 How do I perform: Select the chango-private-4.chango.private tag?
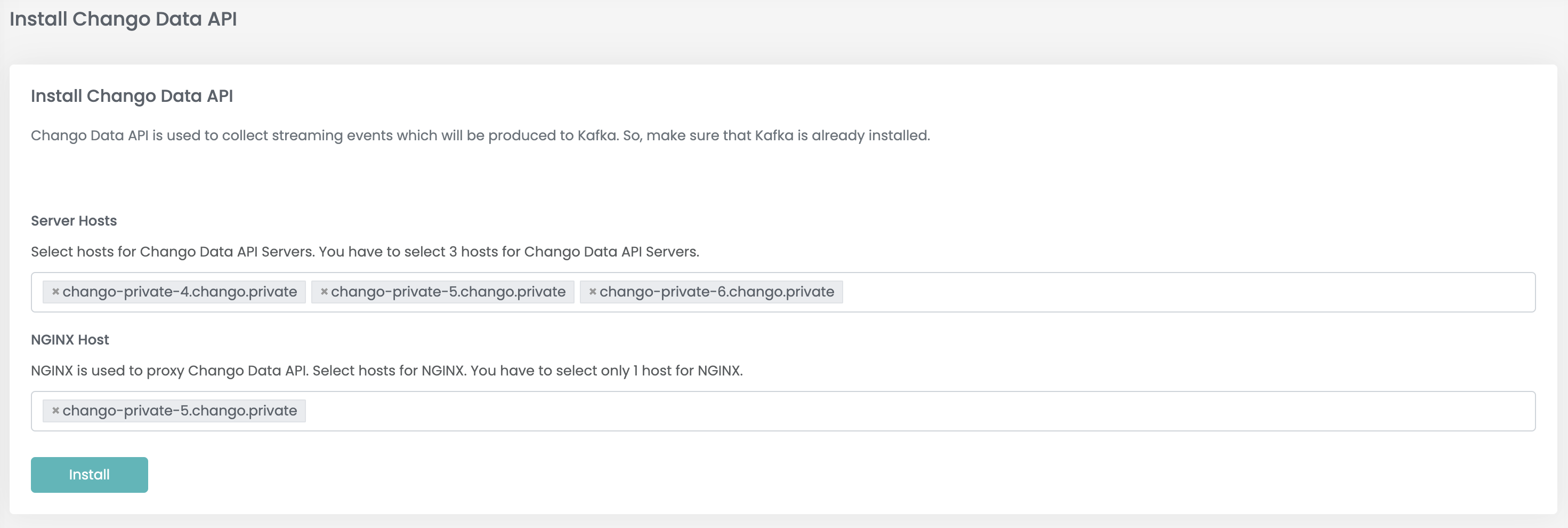point(174,292)
